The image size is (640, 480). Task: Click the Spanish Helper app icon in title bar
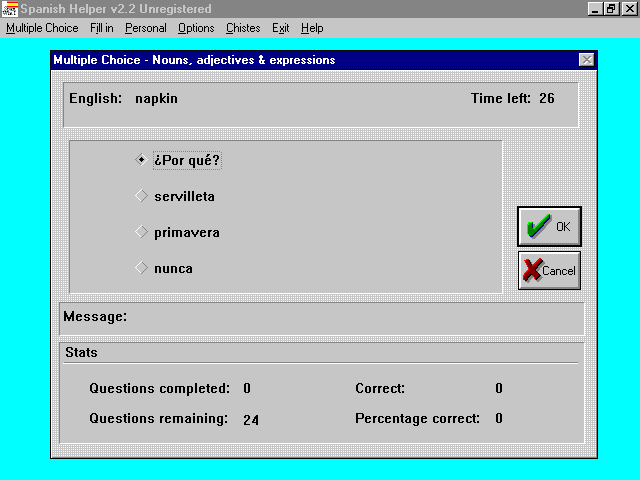10,9
